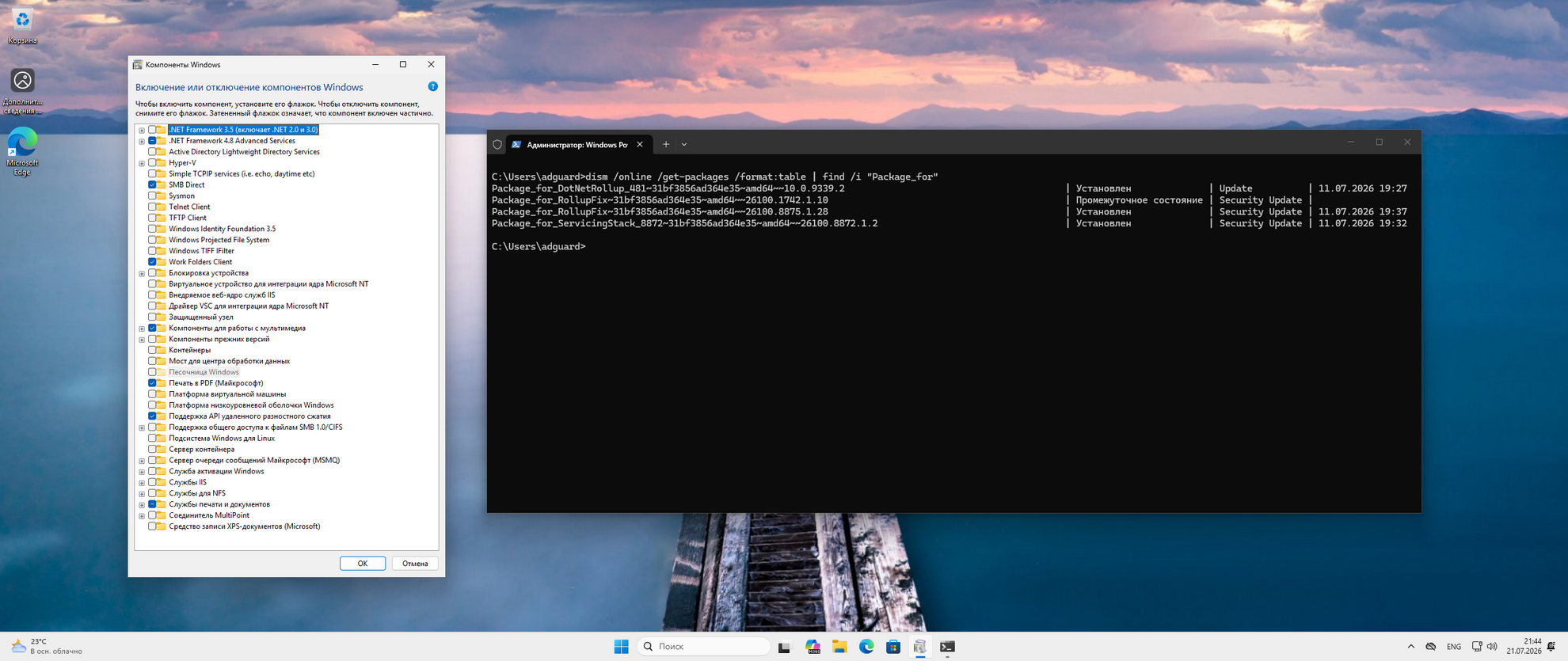Click the Task View taskbar icon
The width and height of the screenshot is (1568, 661).
pyautogui.click(x=784, y=647)
